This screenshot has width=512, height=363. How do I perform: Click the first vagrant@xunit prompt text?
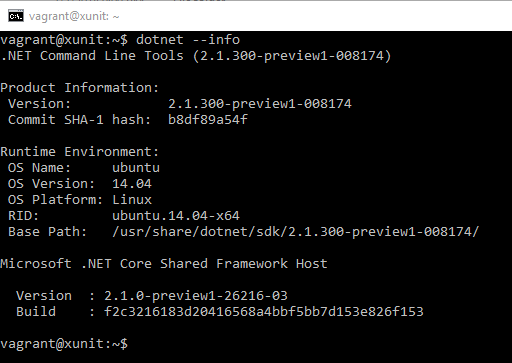(x=64, y=40)
